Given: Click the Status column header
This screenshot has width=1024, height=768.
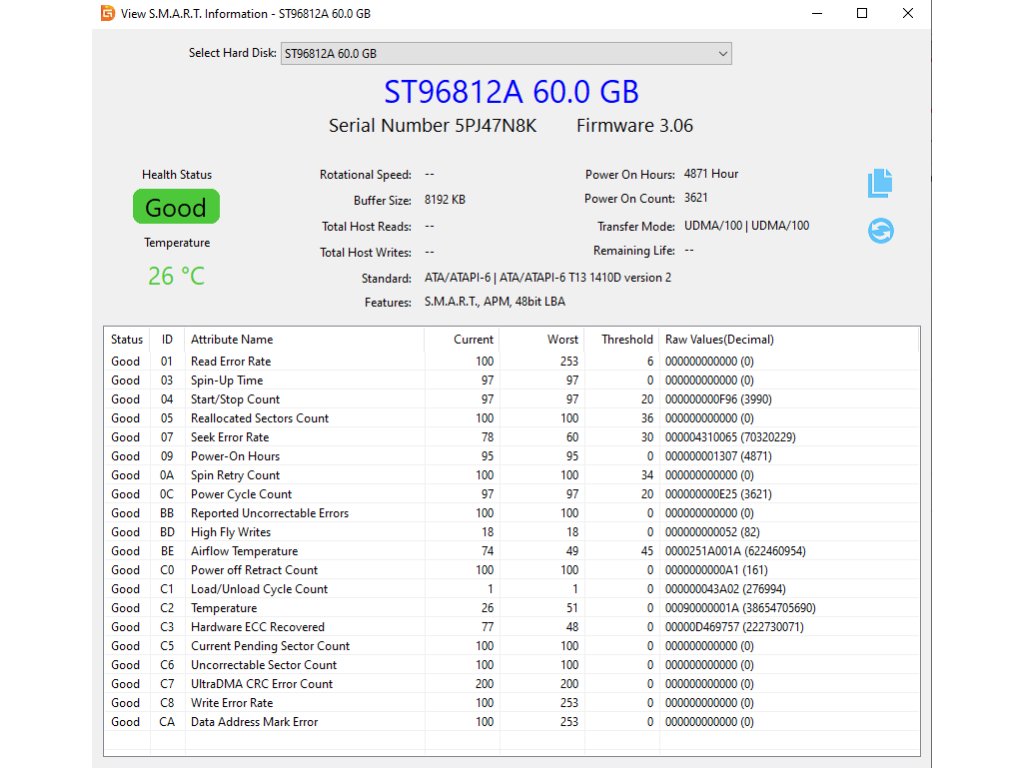Looking at the screenshot, I should [x=127, y=340].
